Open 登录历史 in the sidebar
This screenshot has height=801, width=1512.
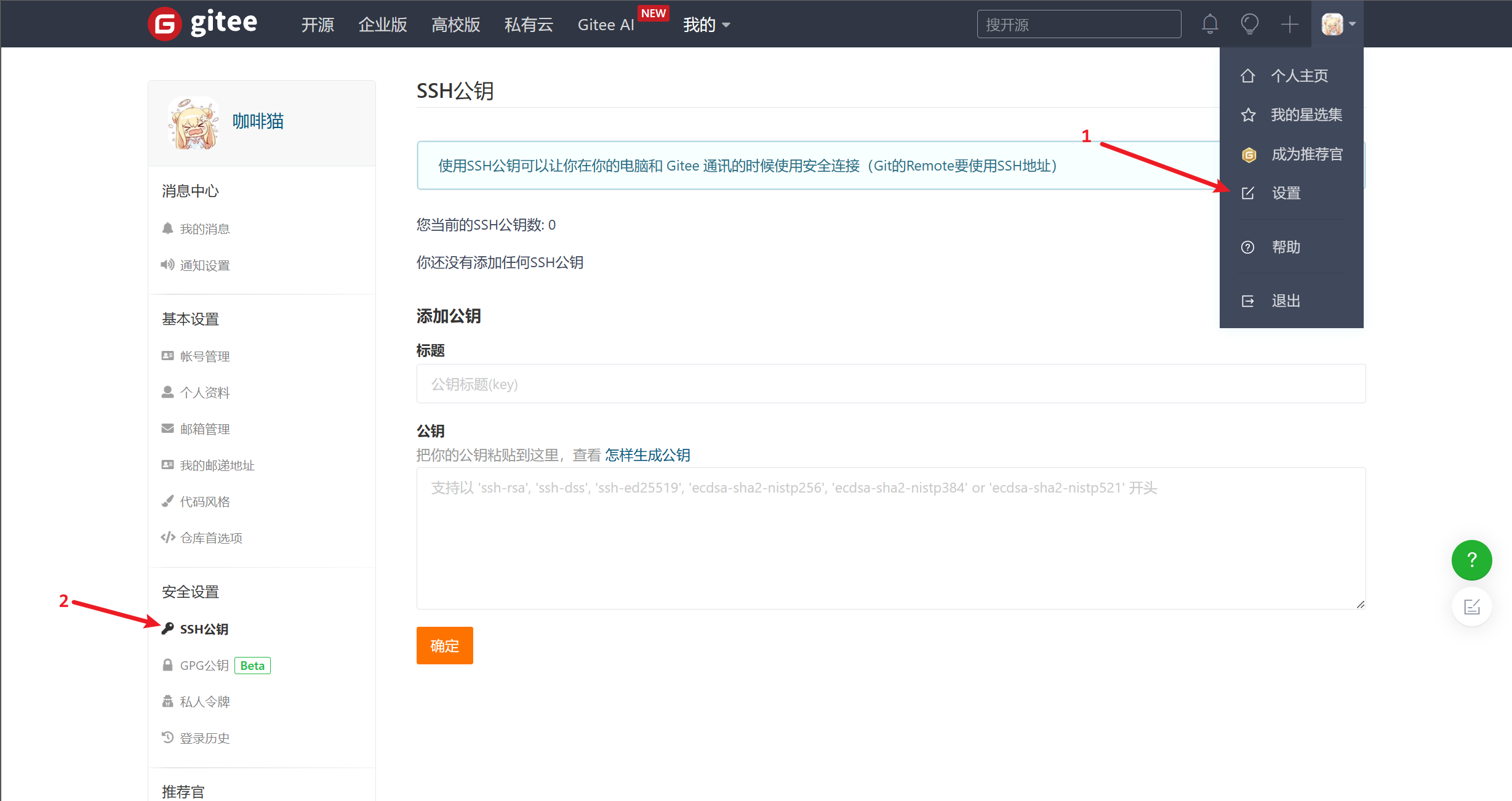[205, 738]
